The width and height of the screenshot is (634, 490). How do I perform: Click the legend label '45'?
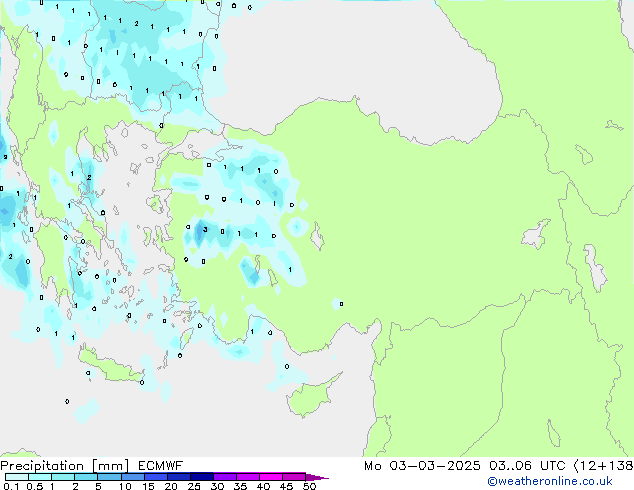click(286, 486)
